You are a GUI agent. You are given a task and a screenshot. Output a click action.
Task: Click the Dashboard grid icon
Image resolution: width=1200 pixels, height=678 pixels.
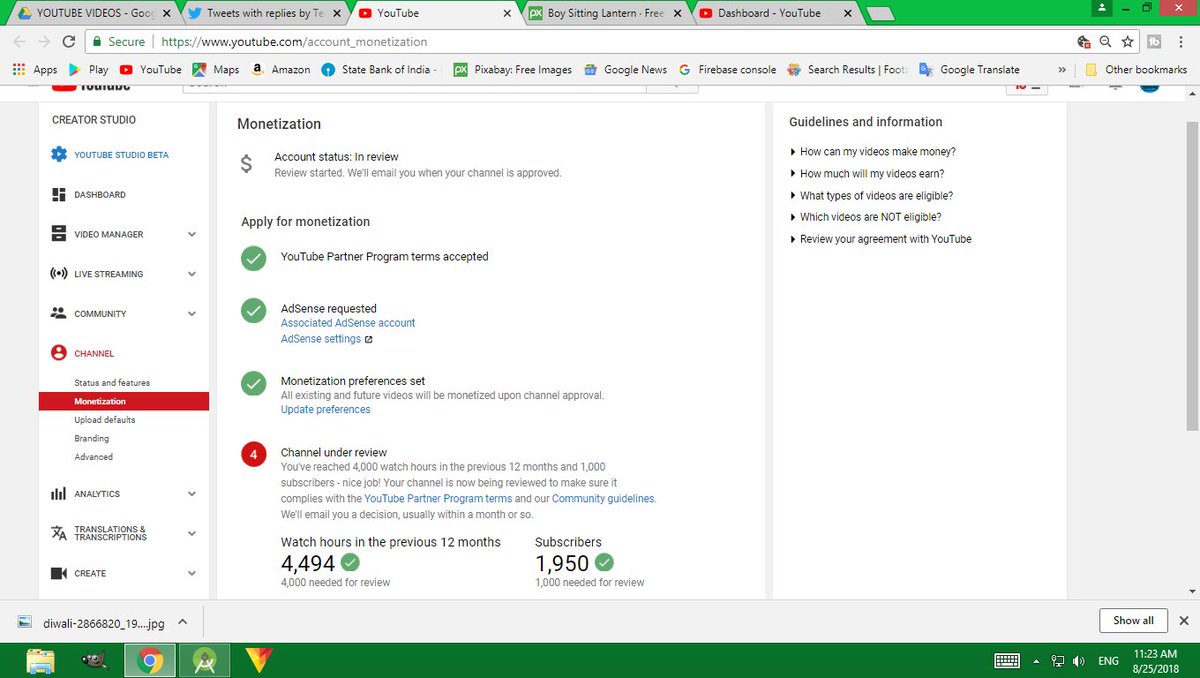click(58, 194)
